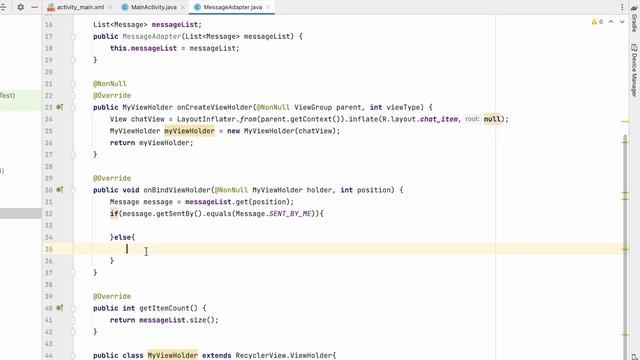Viewport: 640px width, 360px height.
Task: Hide the project panel with minus icon
Action: coord(34,7)
